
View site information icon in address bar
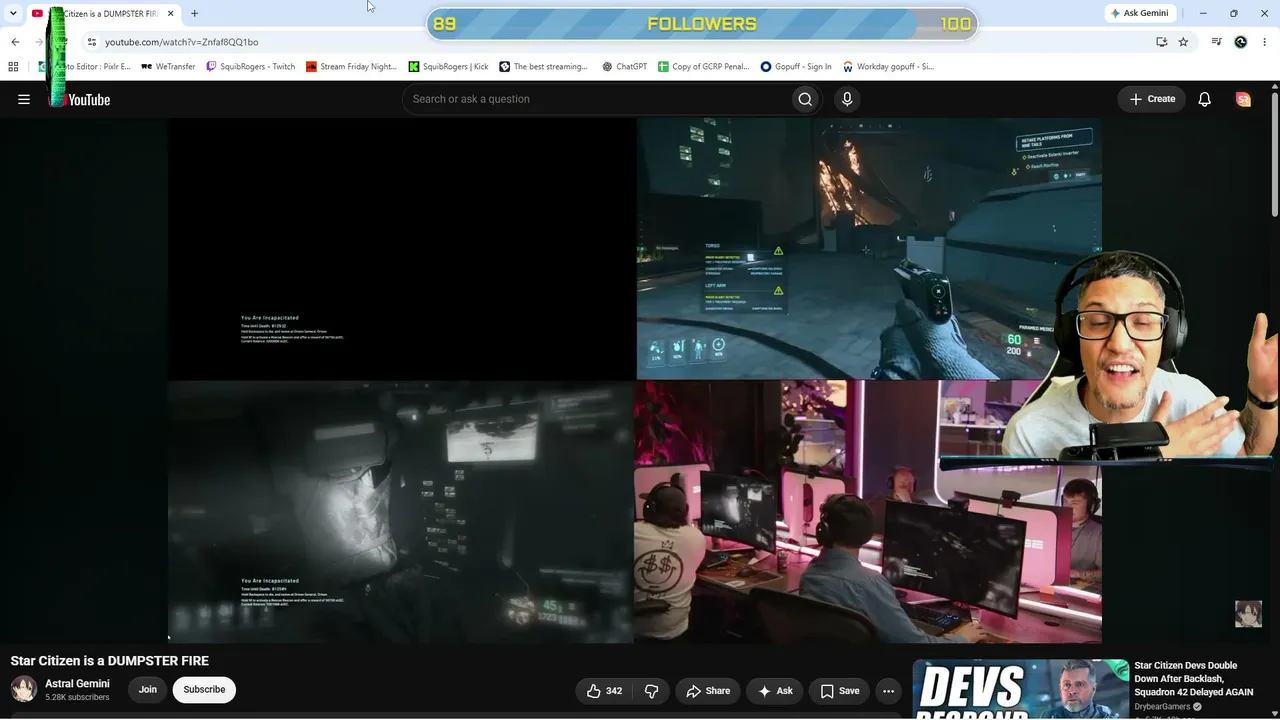91,42
